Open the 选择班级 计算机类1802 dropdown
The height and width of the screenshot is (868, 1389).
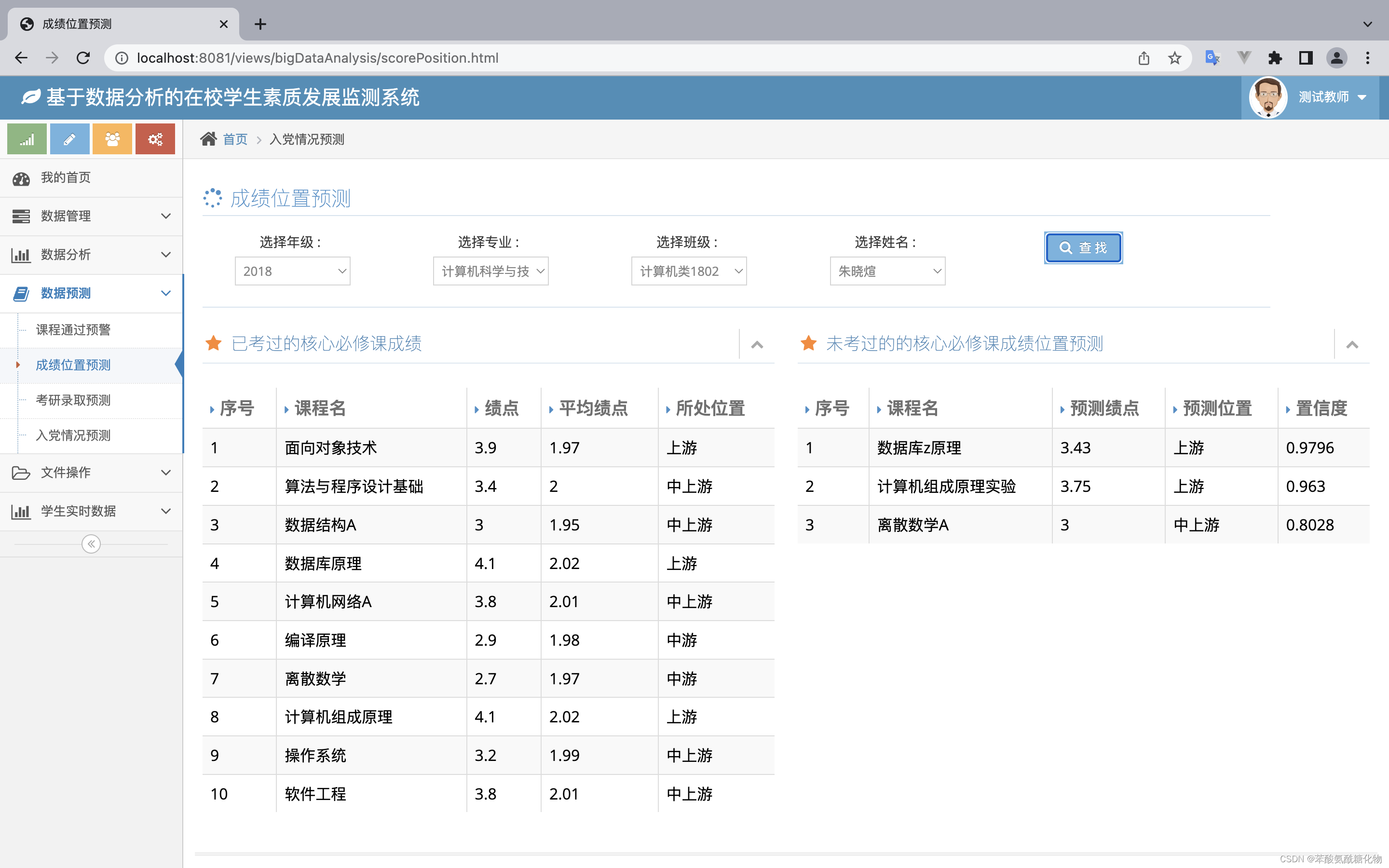click(689, 271)
